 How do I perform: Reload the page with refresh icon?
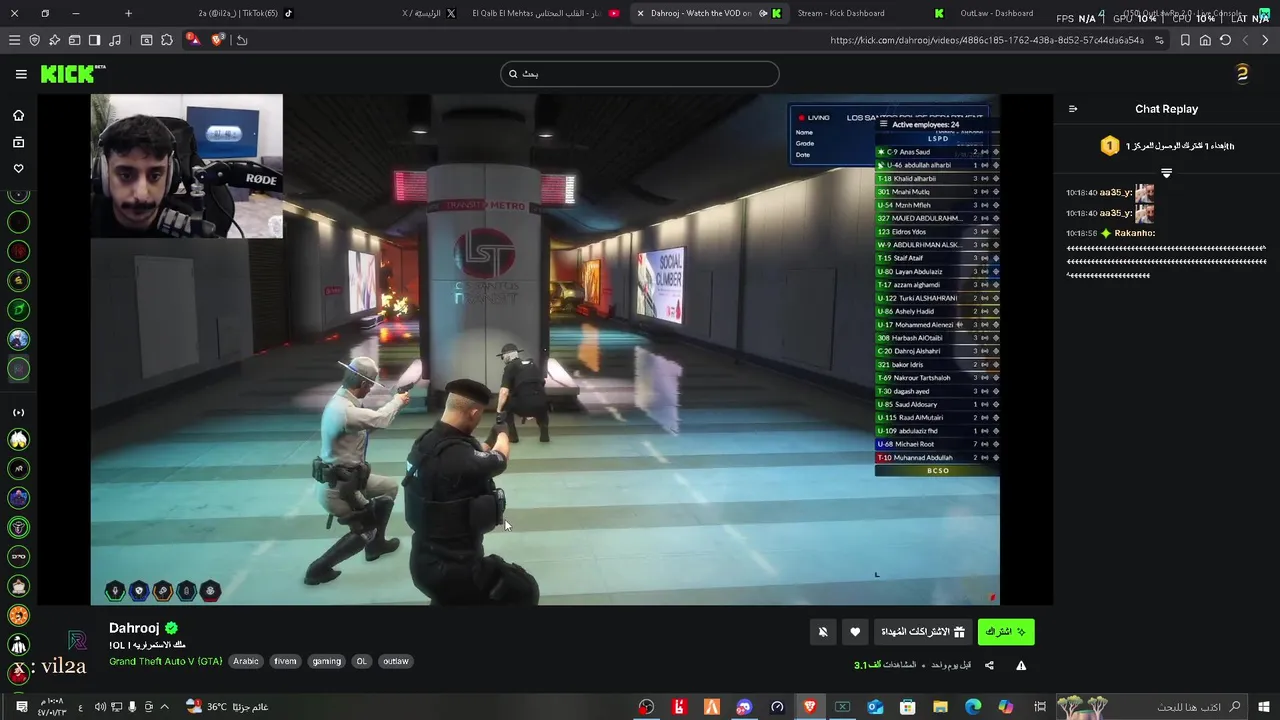(x=1225, y=40)
